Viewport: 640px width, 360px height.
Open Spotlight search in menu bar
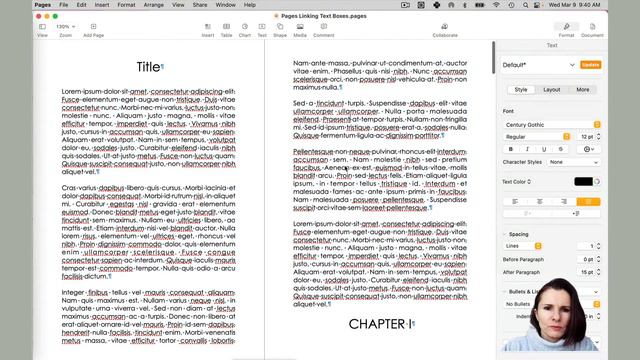(526, 5)
